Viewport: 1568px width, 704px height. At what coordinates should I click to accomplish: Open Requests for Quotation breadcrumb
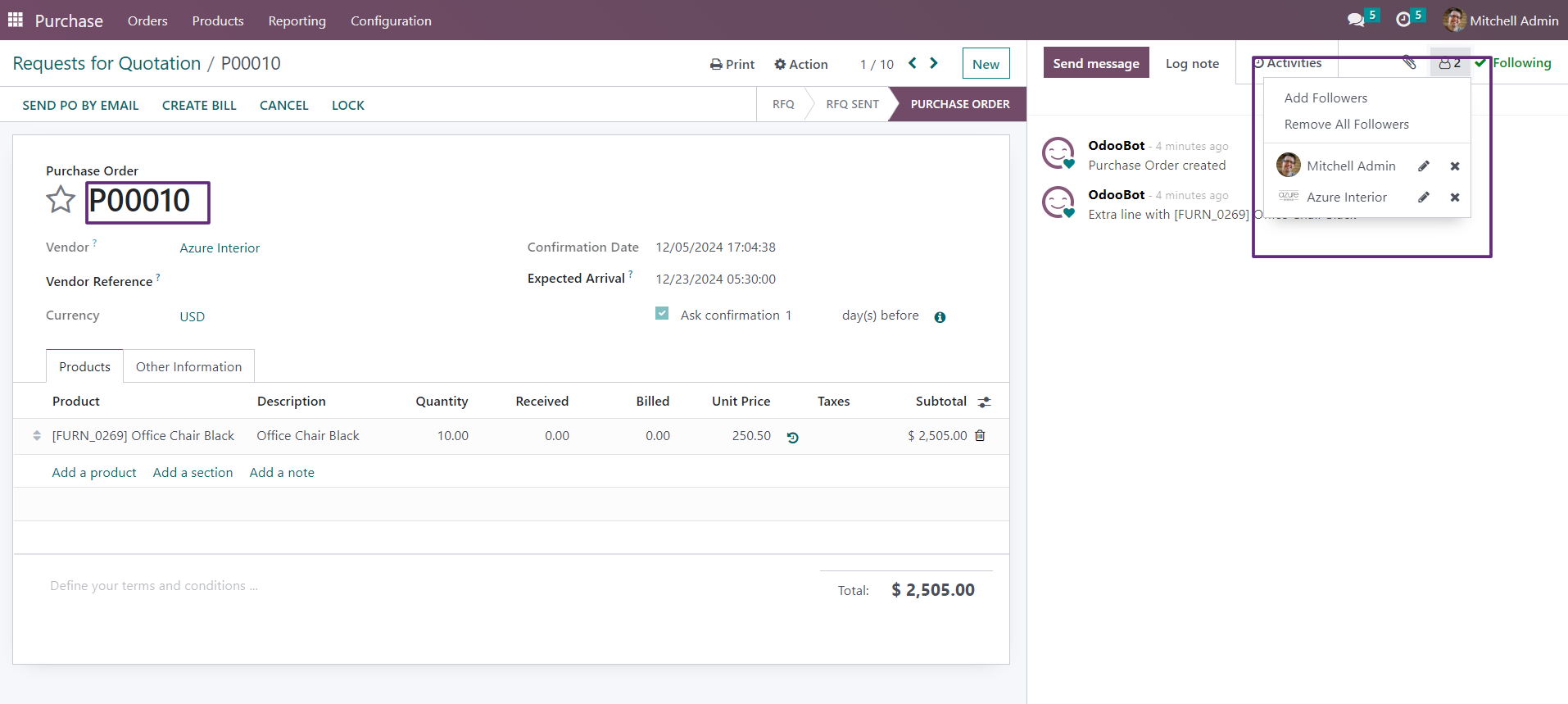click(106, 63)
